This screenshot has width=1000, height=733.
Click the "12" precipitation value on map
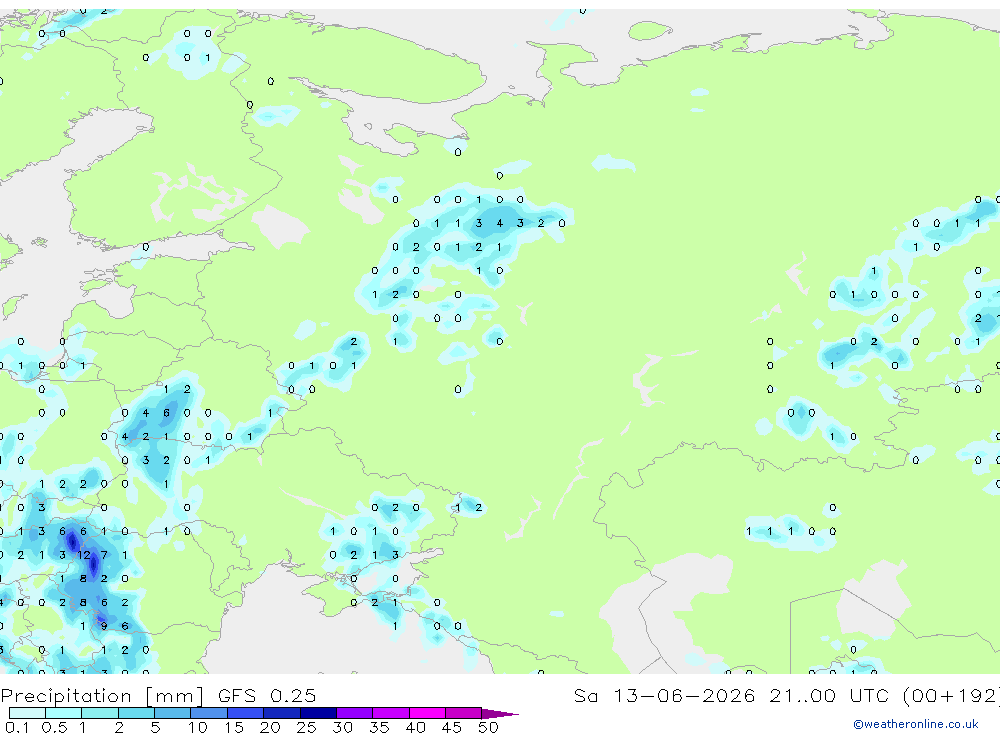point(84,555)
